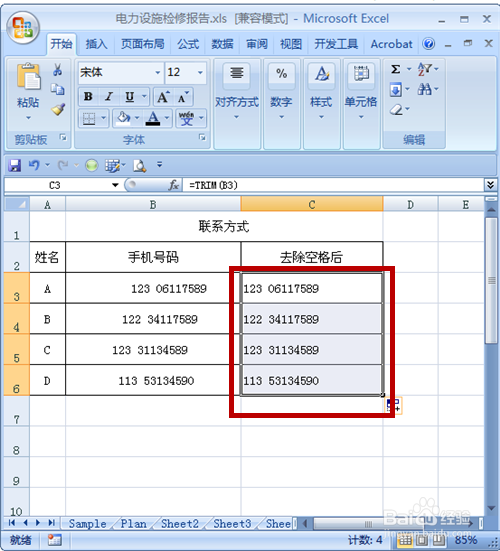Switch to the 数据 ribbon tab
This screenshot has height=551, width=500.
(x=222, y=44)
